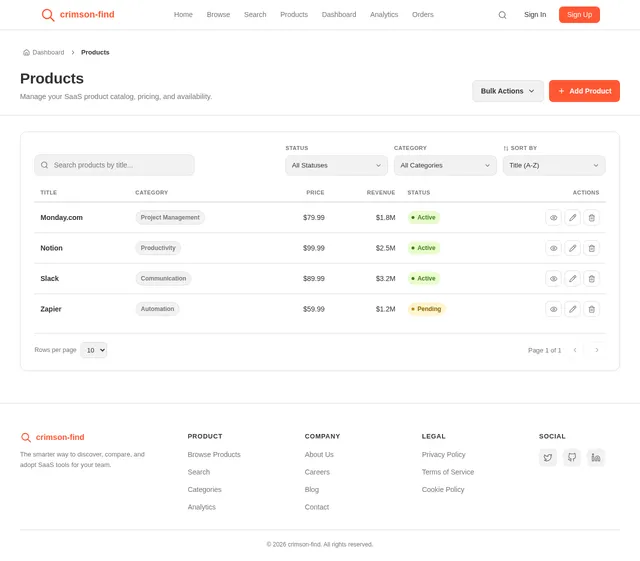Go to next page arrow
This screenshot has width=640, height=561.
pyautogui.click(x=596, y=350)
